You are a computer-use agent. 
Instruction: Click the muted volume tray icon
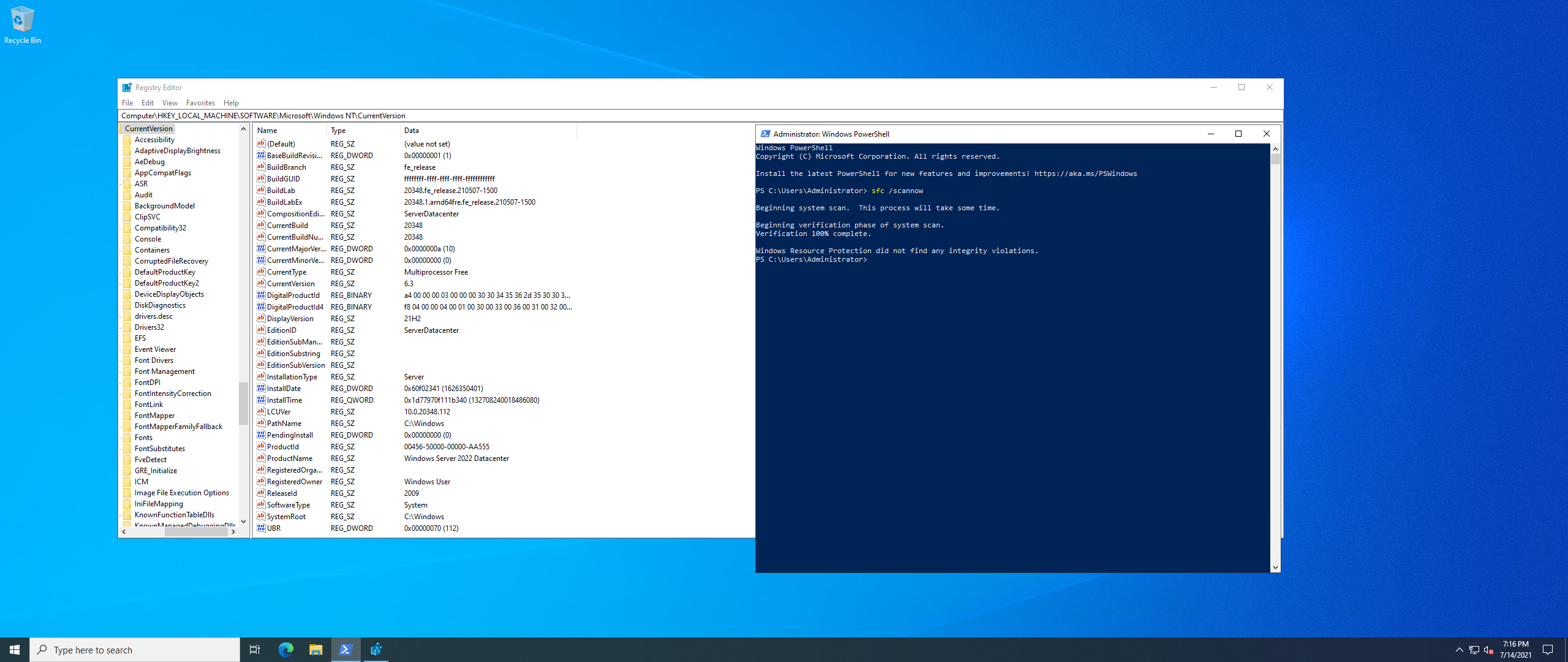1489,650
